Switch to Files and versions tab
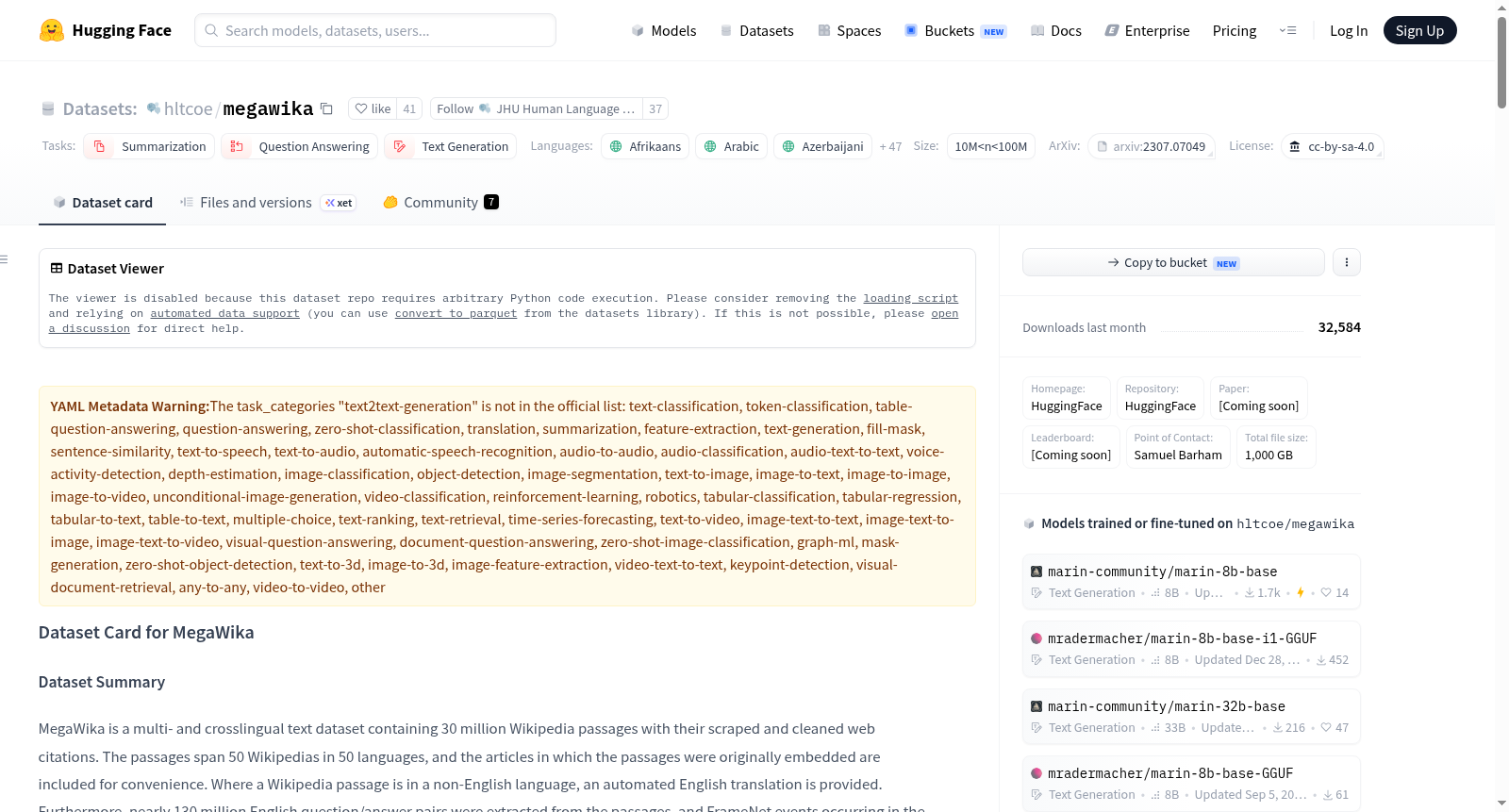Screen dimensions: 1509x812 point(268,202)
